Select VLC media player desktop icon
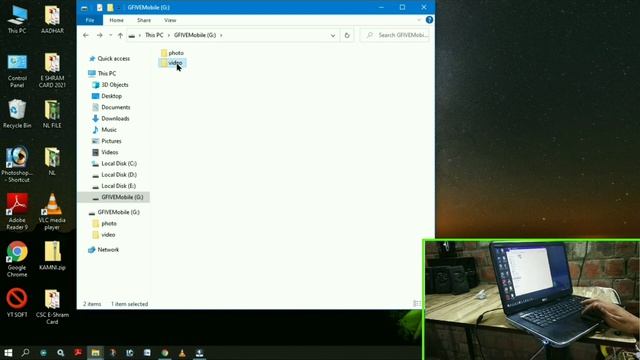The image size is (640, 360). (52, 212)
